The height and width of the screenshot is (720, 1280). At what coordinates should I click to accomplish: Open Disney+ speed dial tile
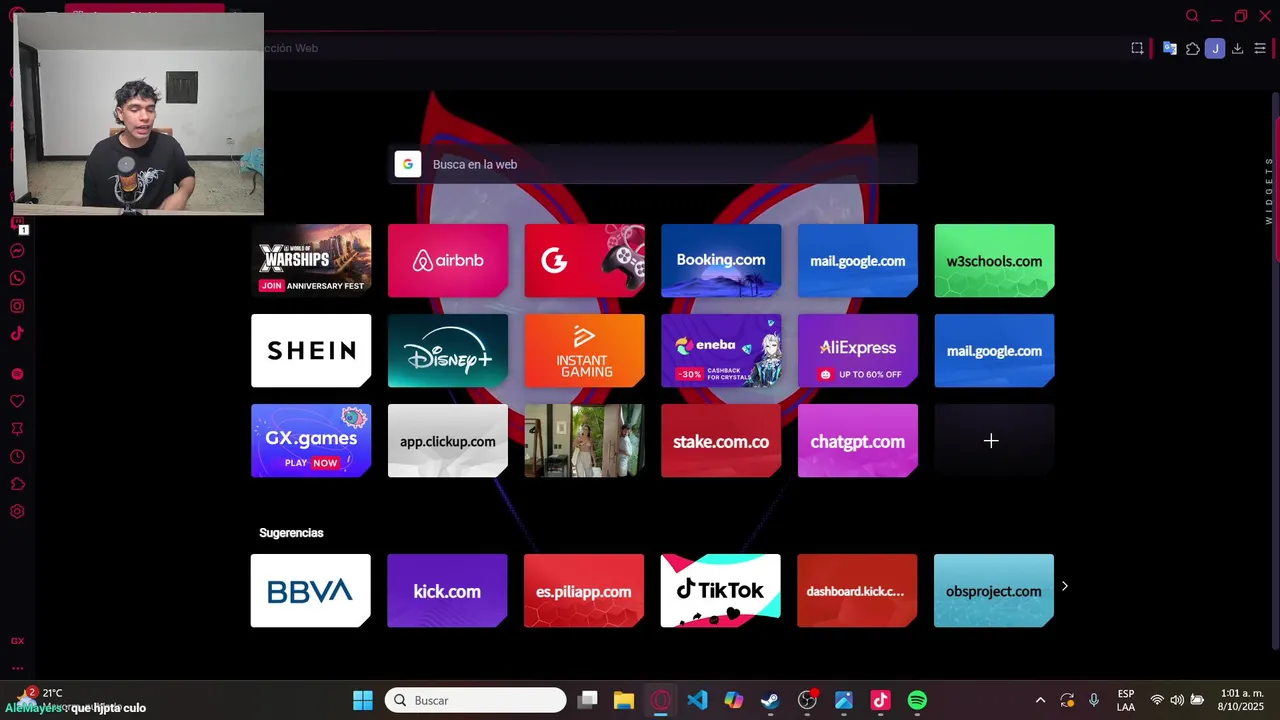pos(448,350)
